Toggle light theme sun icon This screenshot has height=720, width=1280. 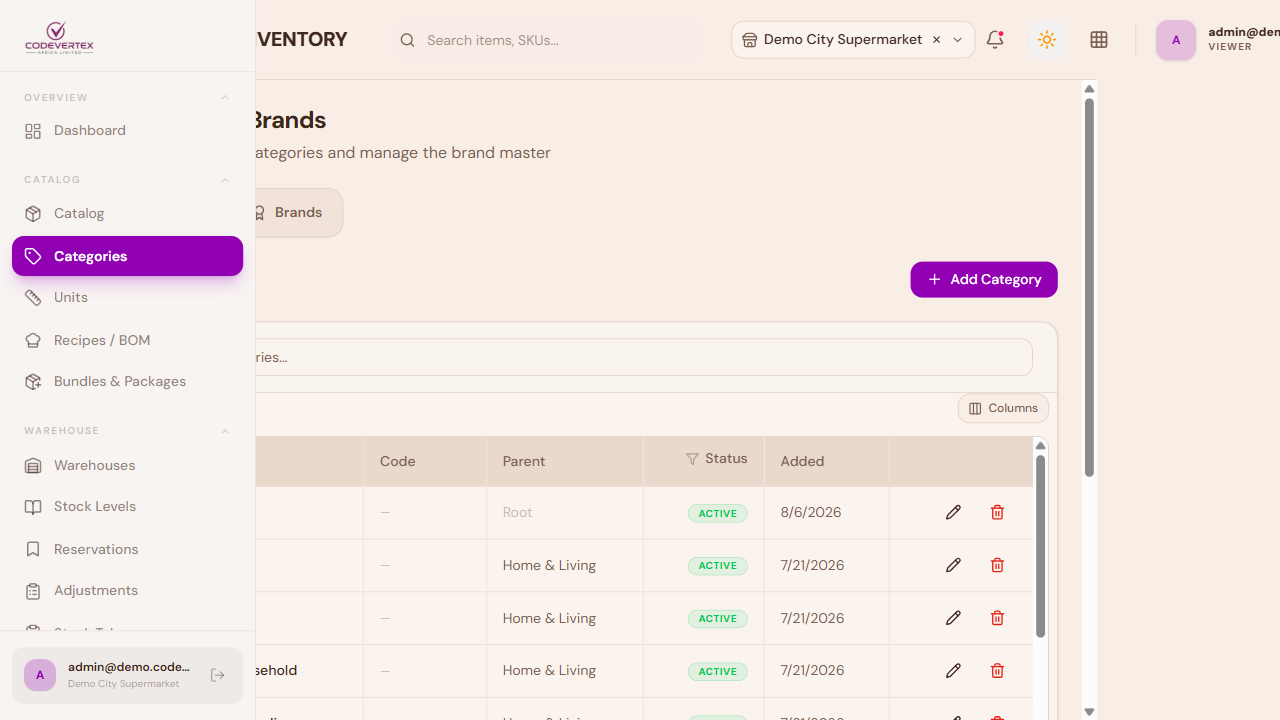[1047, 40]
